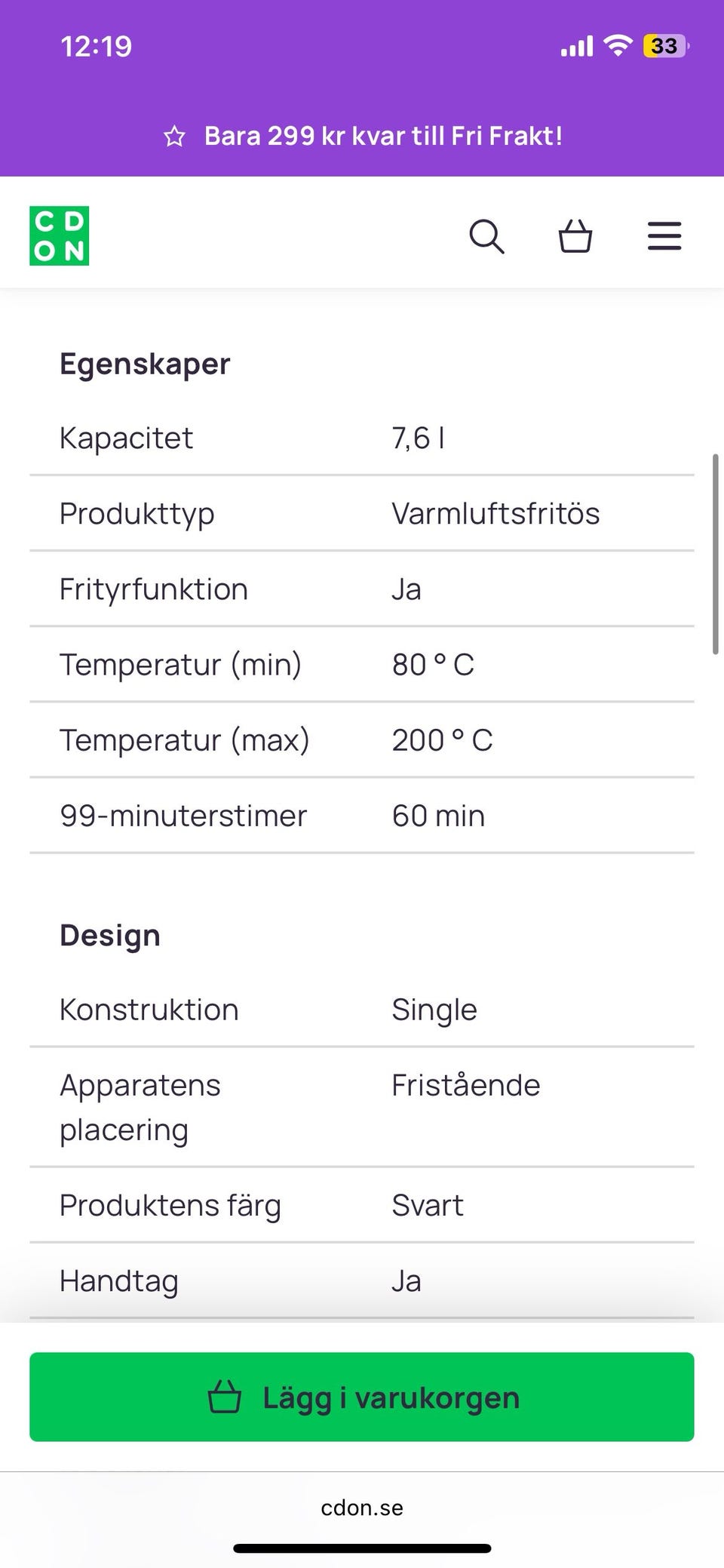Tap the cdon.se address bar
The image size is (724, 1568).
click(362, 1507)
